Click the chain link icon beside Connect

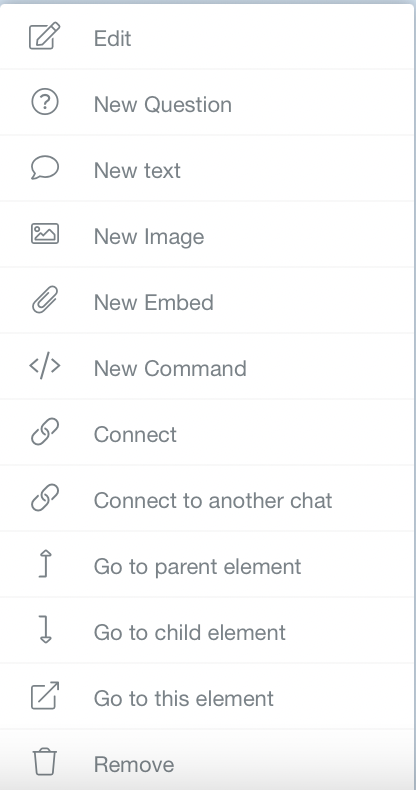click(45, 432)
